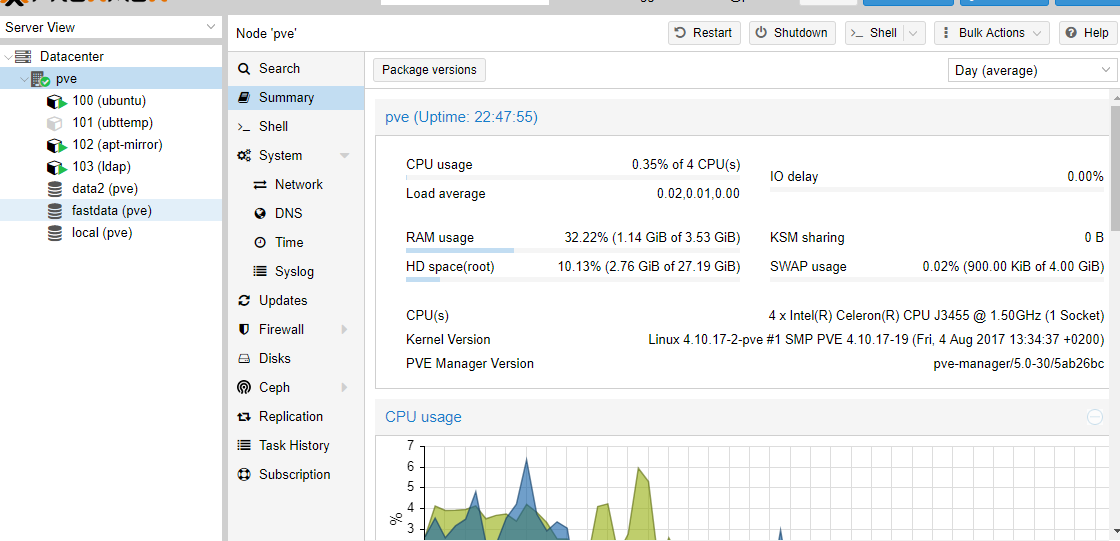Click the lifebuoy icon next to Subscription
Viewport: 1120px width, 541px height.
[x=244, y=475]
